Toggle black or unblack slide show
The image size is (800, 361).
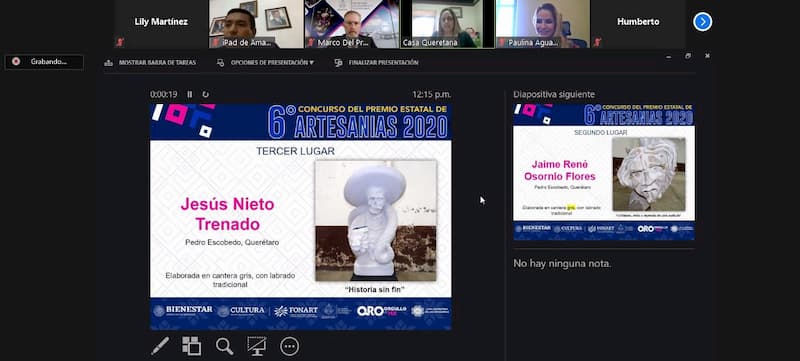[x=257, y=346]
